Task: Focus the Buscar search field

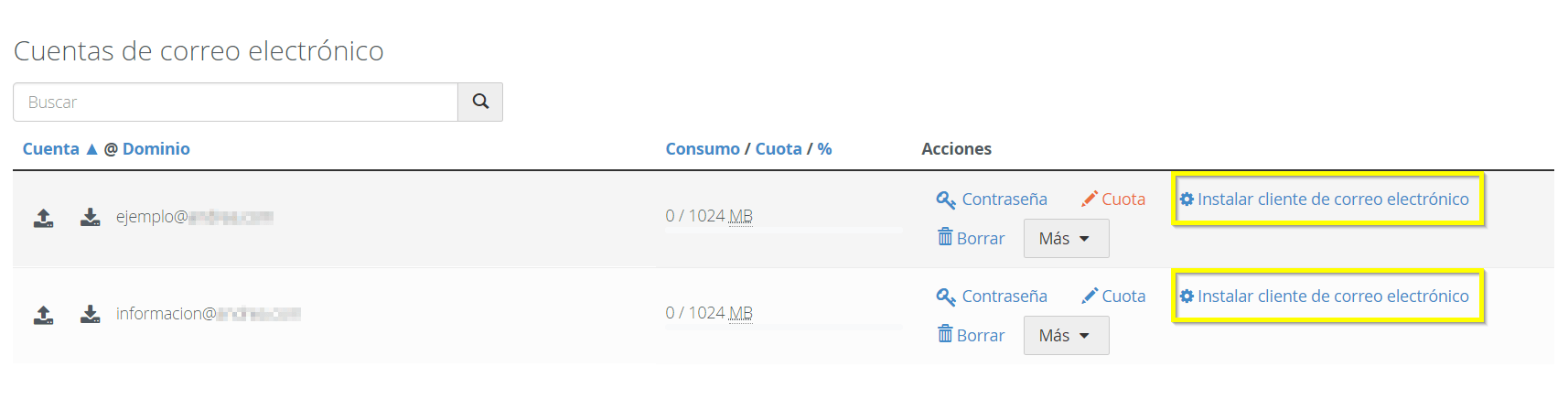Action: tap(235, 102)
